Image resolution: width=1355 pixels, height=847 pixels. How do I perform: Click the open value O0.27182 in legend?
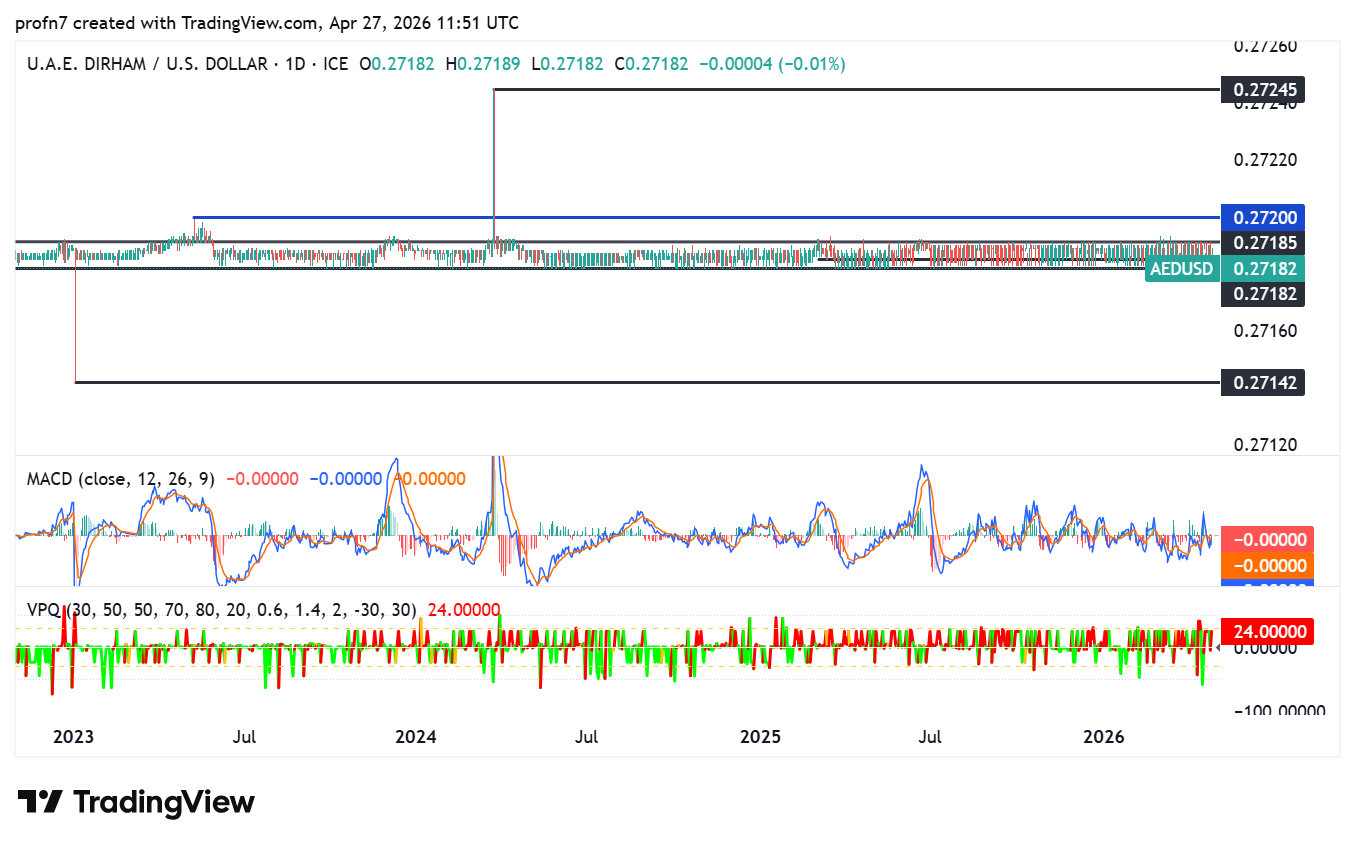[398, 64]
